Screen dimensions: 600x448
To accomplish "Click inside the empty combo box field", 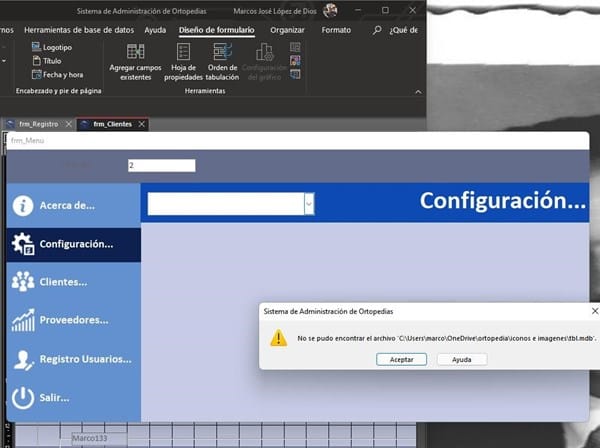I will pos(226,204).
